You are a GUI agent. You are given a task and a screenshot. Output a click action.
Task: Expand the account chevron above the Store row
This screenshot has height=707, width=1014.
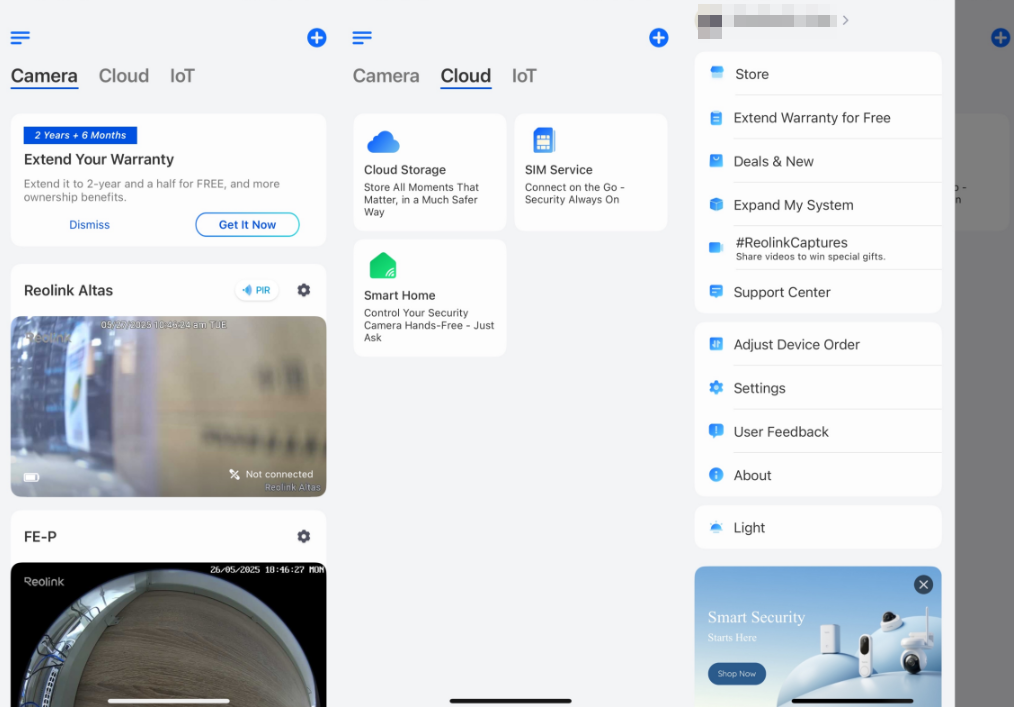point(845,20)
